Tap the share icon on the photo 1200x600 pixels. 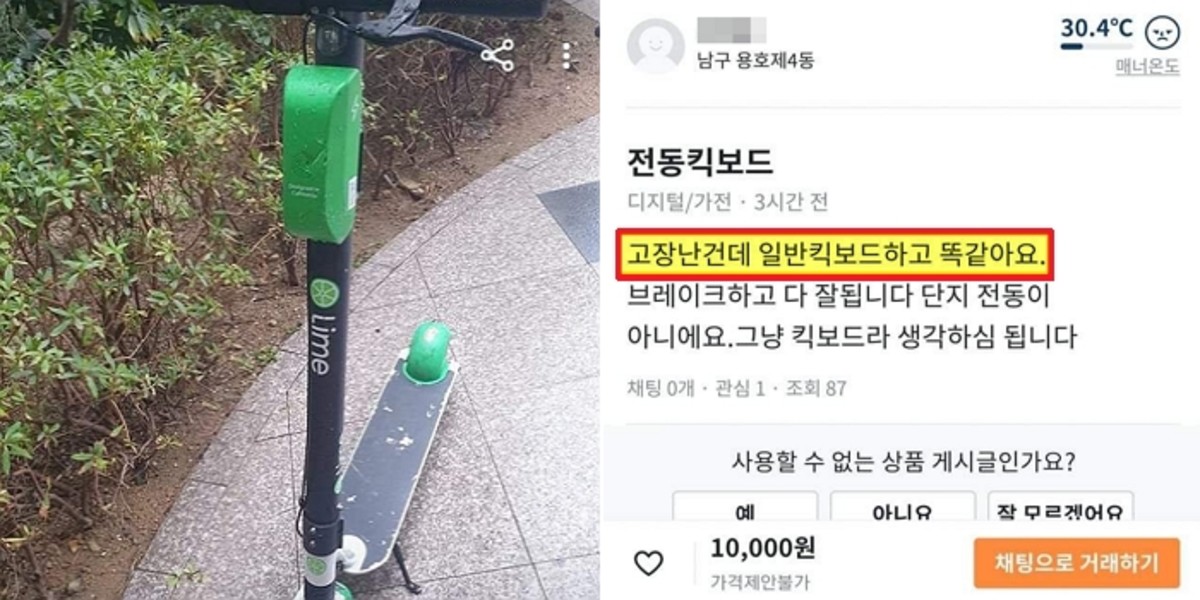click(497, 55)
